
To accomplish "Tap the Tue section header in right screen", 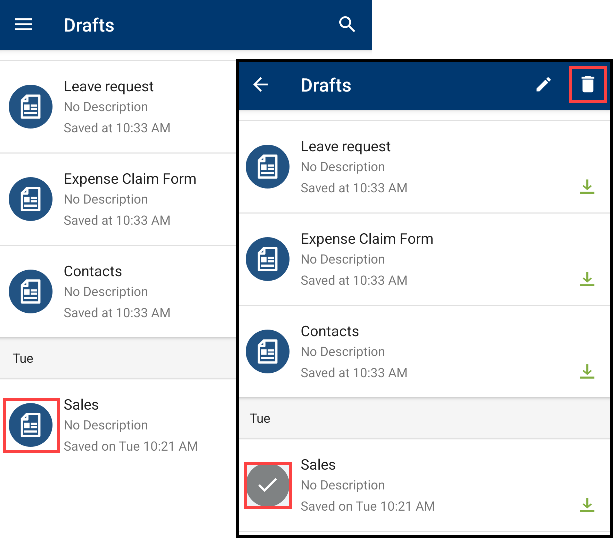I will [x=424, y=419].
